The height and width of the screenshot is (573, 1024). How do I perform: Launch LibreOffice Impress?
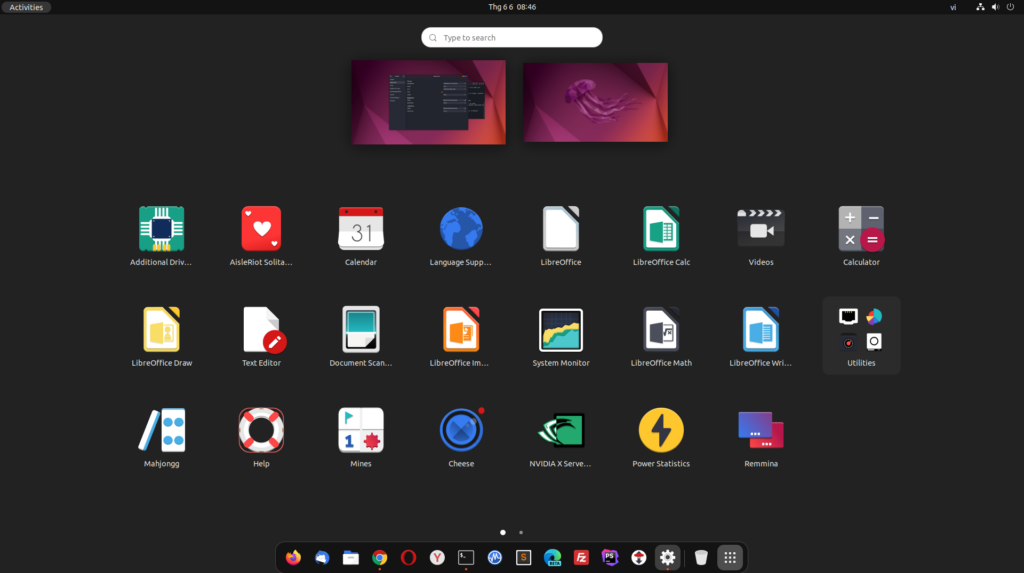coord(461,330)
